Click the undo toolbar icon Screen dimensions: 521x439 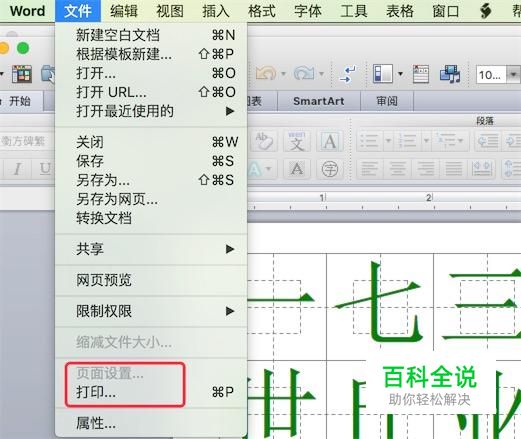(266, 73)
